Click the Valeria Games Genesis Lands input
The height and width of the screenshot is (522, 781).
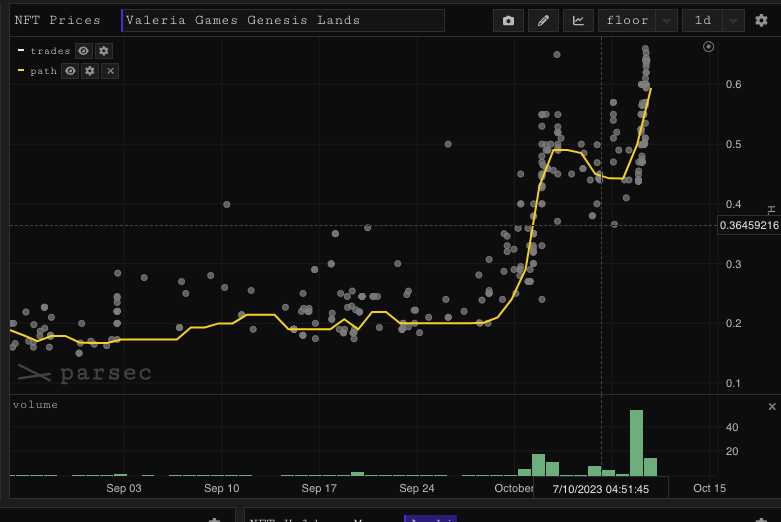pos(283,20)
